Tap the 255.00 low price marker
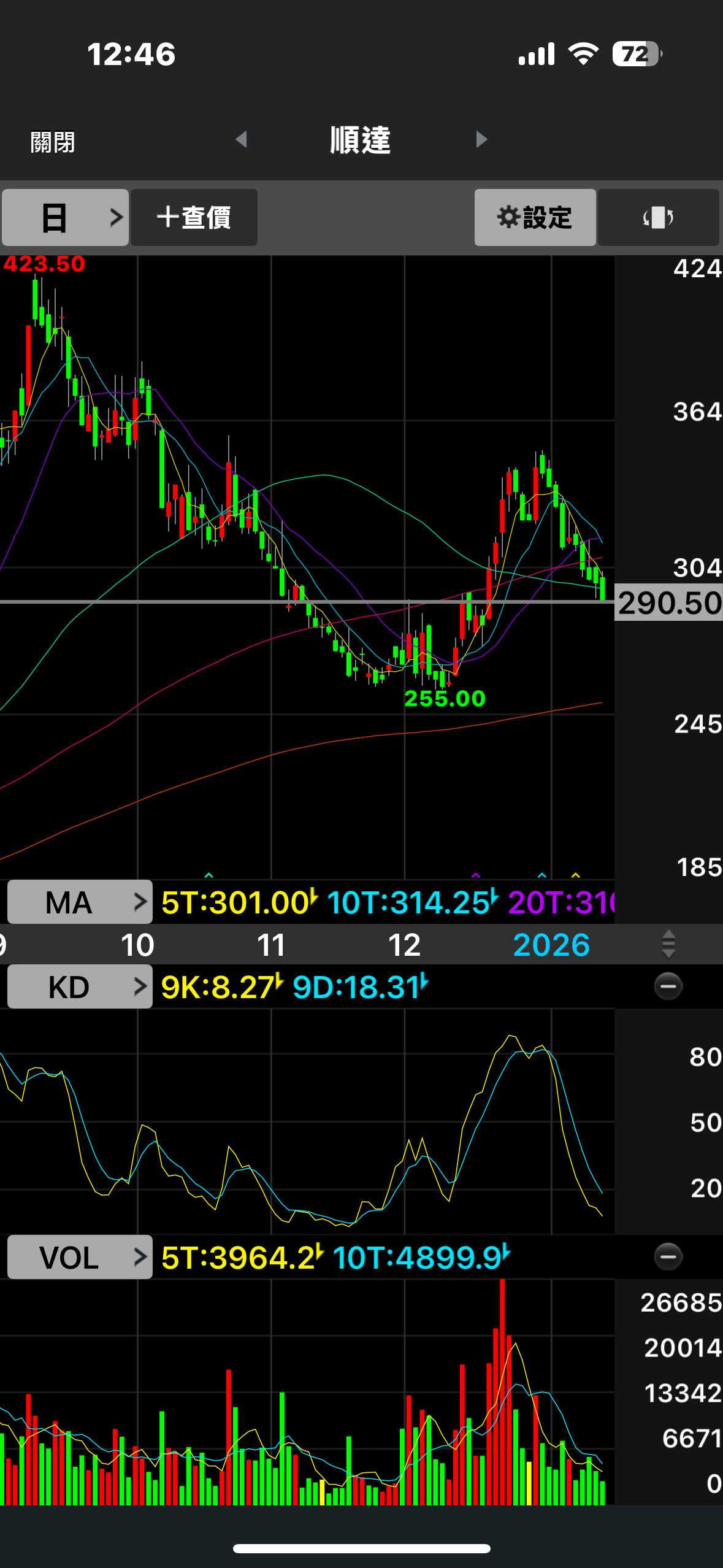The width and height of the screenshot is (723, 1568). click(x=445, y=698)
